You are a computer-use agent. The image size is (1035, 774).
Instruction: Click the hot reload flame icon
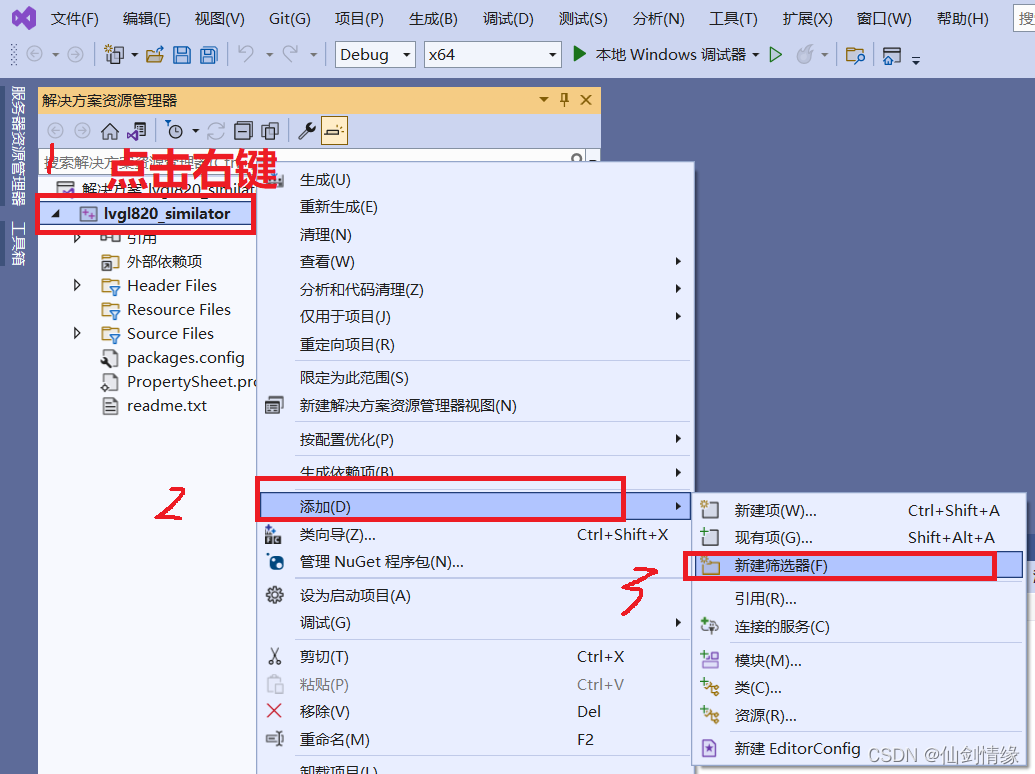[805, 54]
